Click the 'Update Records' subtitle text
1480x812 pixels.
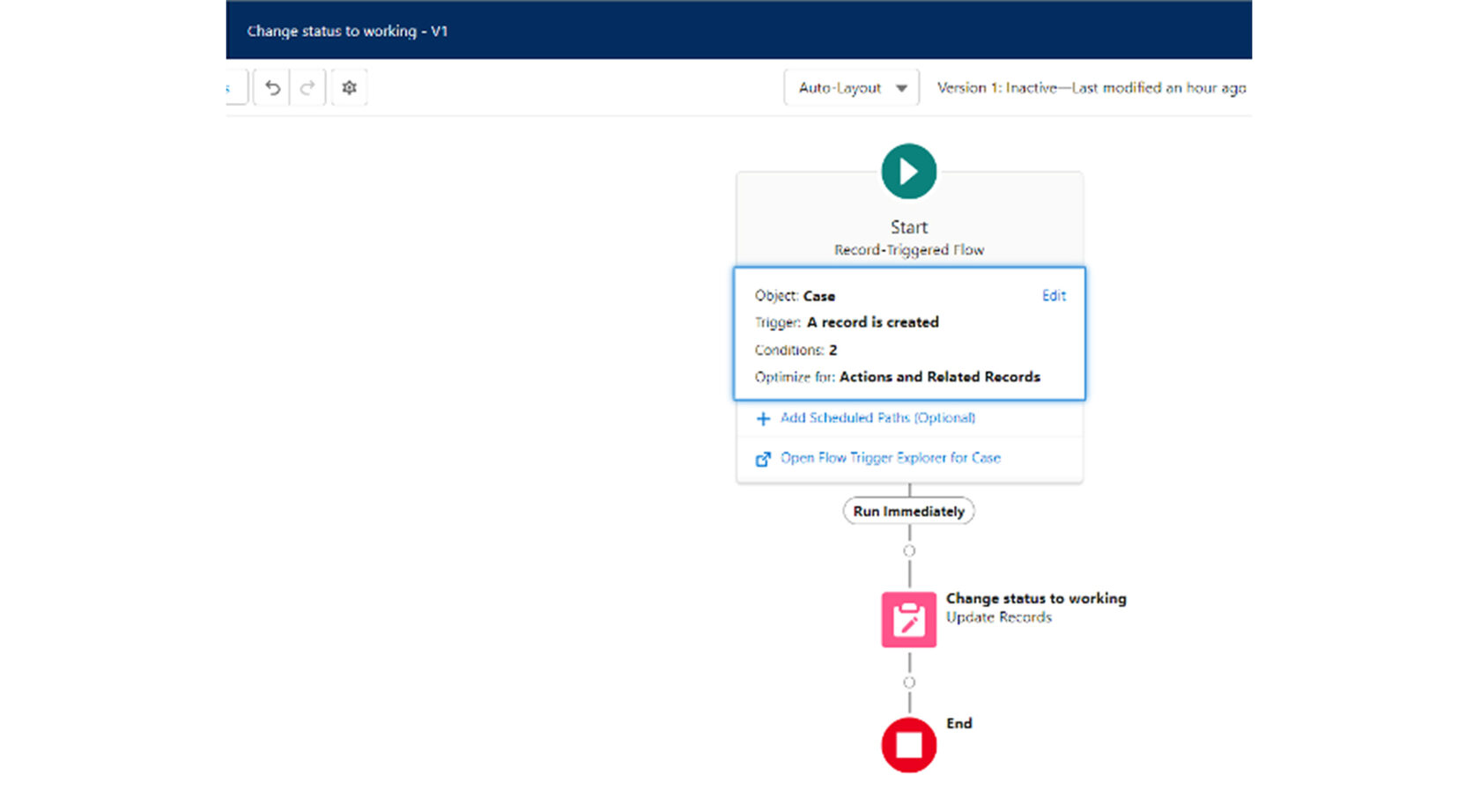(999, 617)
